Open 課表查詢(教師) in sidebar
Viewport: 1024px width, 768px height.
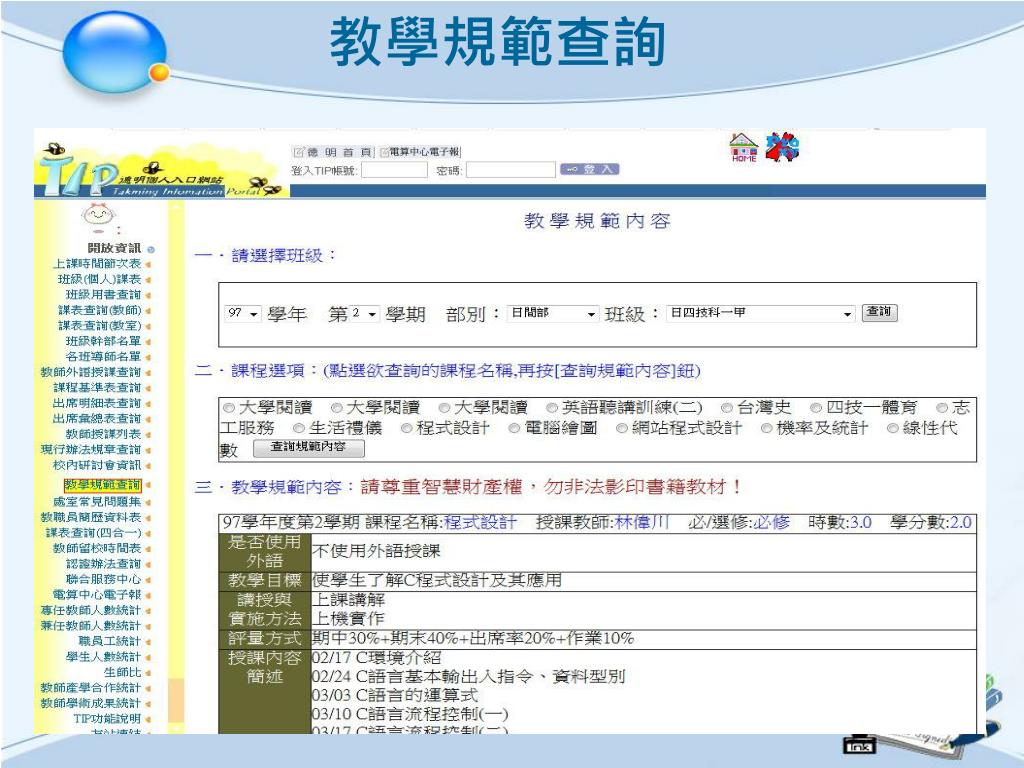coord(99,310)
